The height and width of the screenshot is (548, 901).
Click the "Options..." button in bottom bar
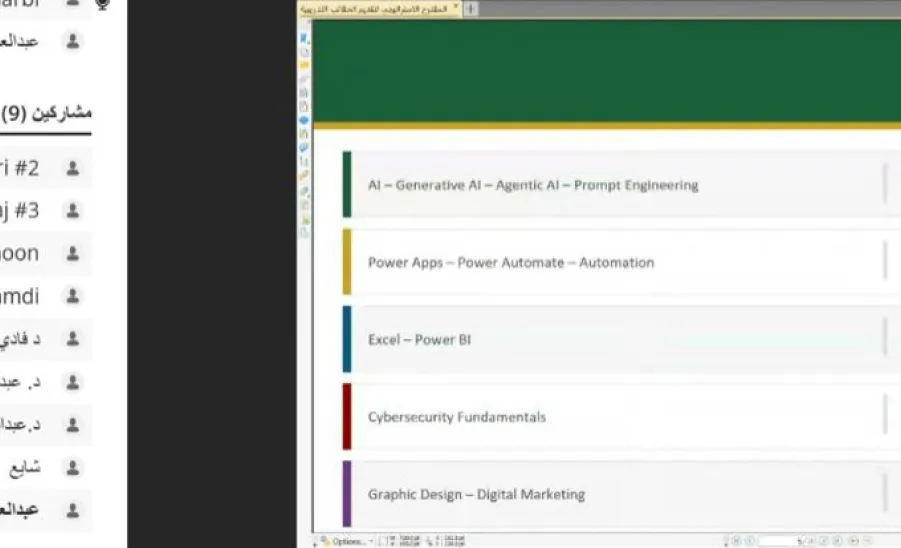(x=343, y=541)
